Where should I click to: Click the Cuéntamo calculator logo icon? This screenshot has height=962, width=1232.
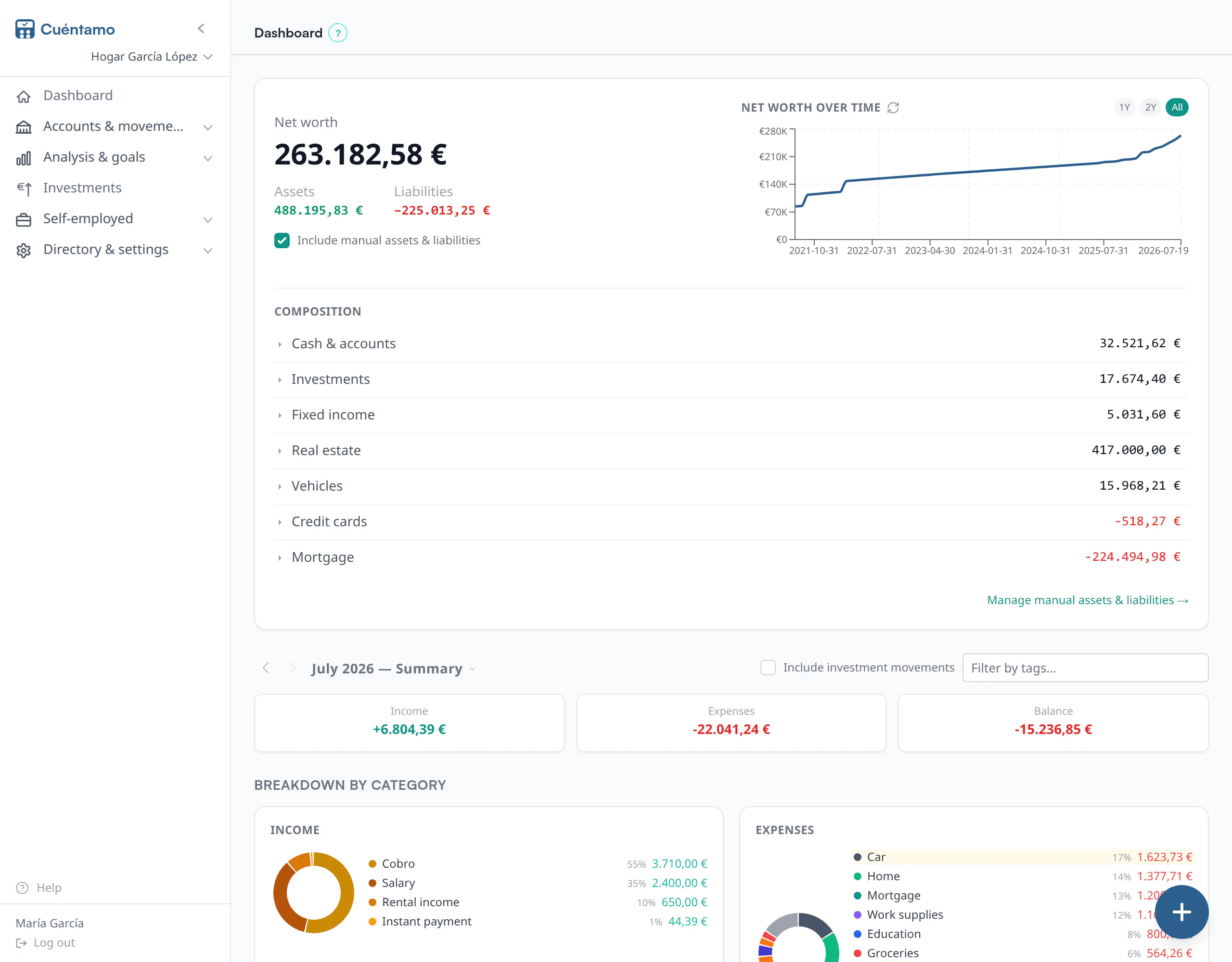coord(25,29)
